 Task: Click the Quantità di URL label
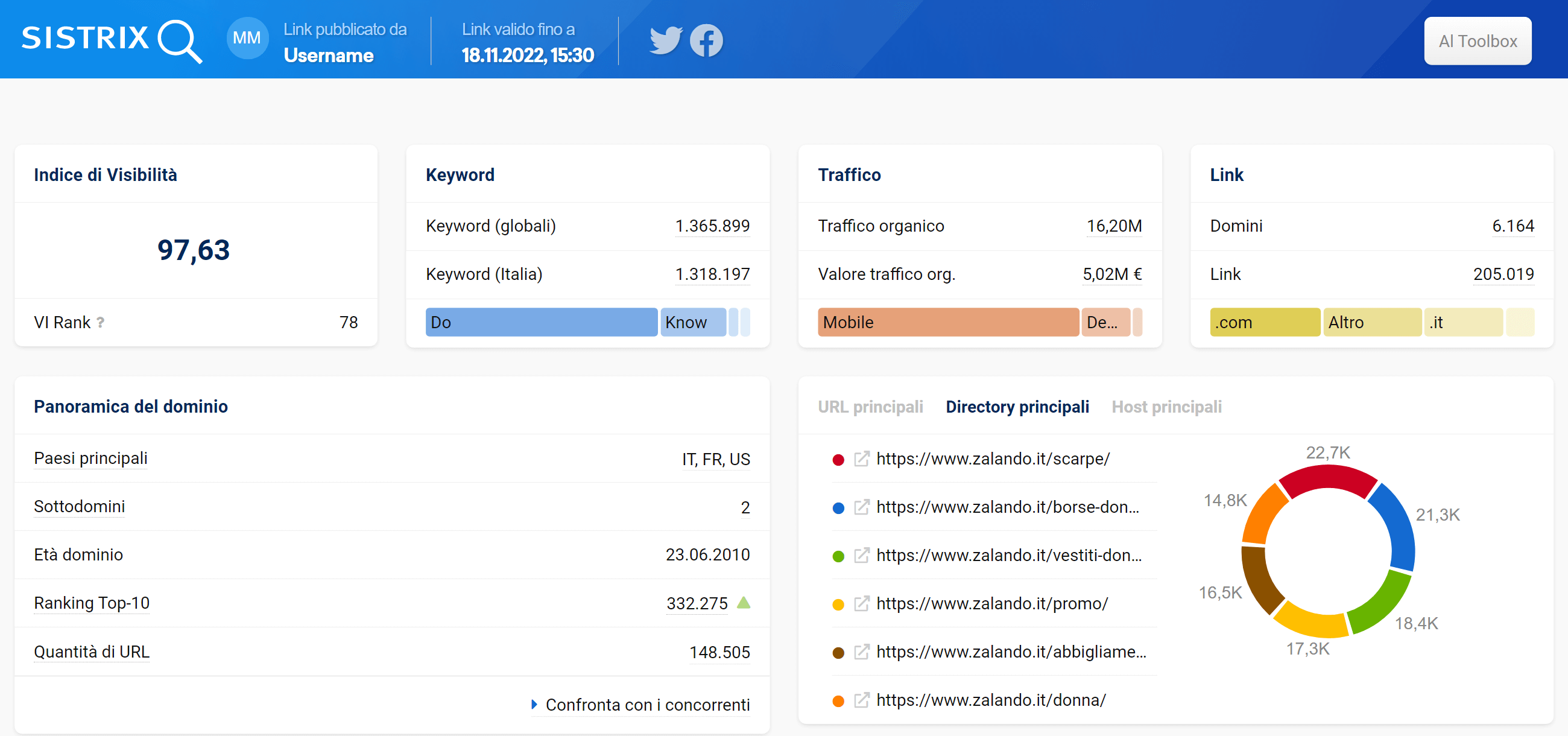point(91,652)
